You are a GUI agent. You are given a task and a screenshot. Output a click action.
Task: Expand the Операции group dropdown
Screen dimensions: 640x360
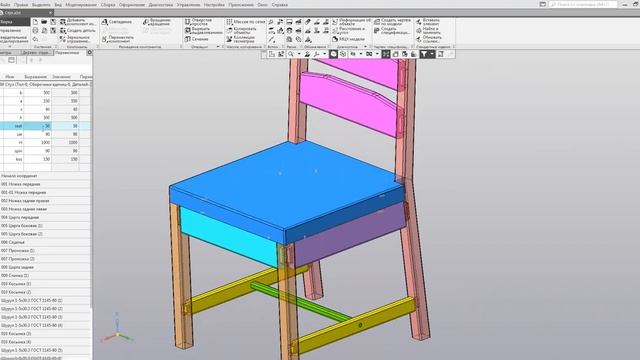coord(218,47)
